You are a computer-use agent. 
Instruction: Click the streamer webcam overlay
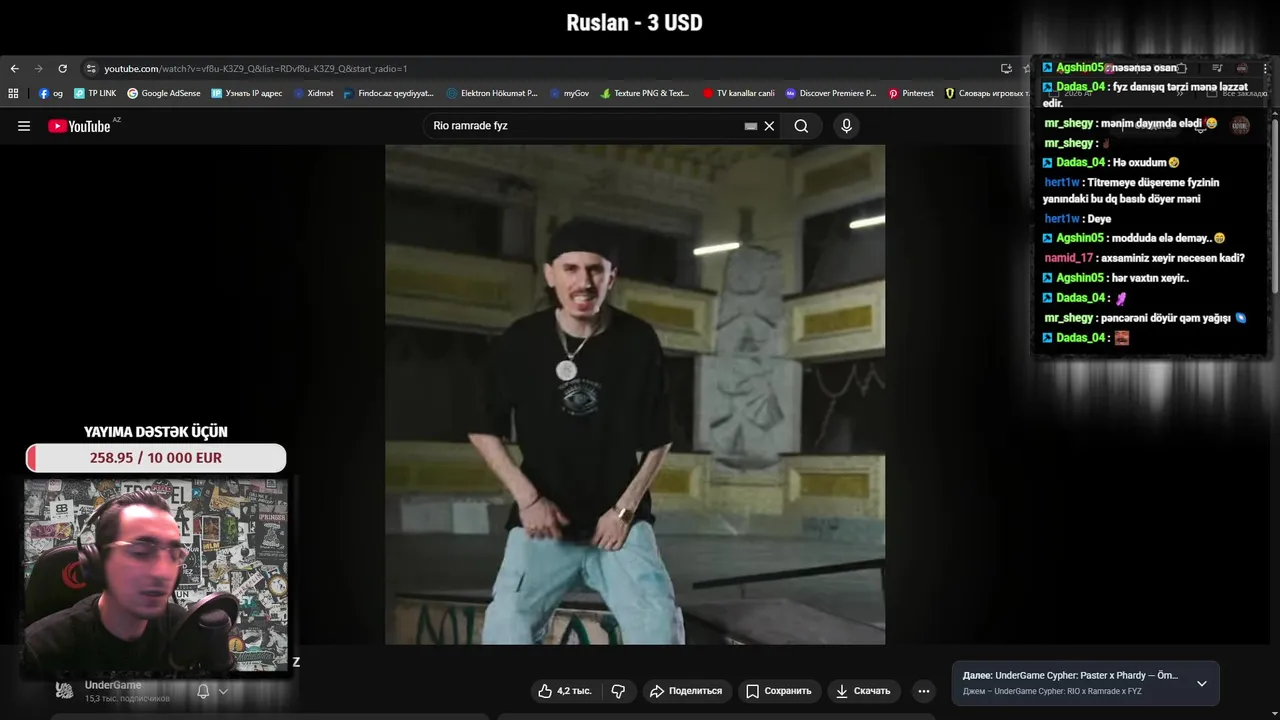pyautogui.click(x=156, y=577)
